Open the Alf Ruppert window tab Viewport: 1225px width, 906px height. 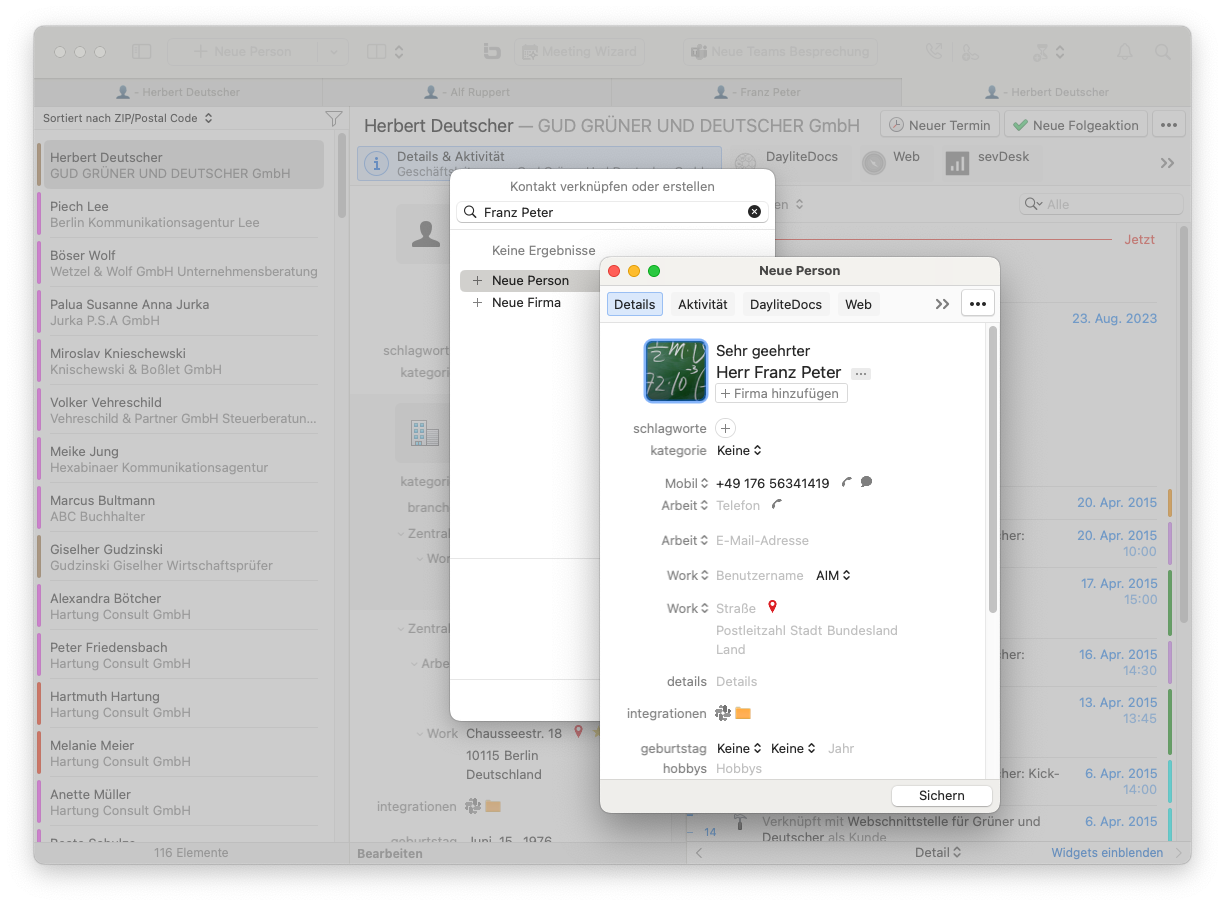[x=467, y=92]
